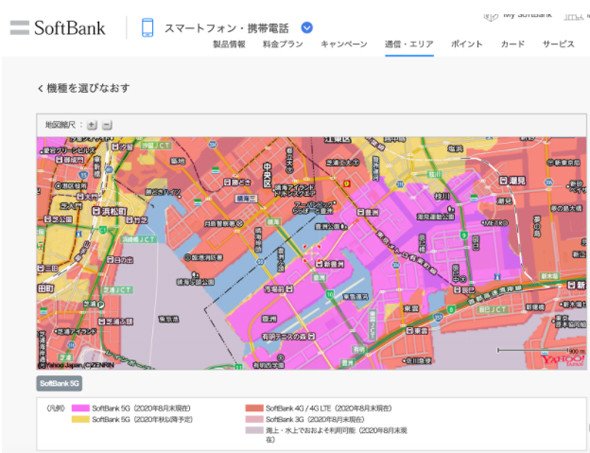Screen dimensions: 590x453
Task: Select the キャンペーン menu item
Action: [x=344, y=44]
